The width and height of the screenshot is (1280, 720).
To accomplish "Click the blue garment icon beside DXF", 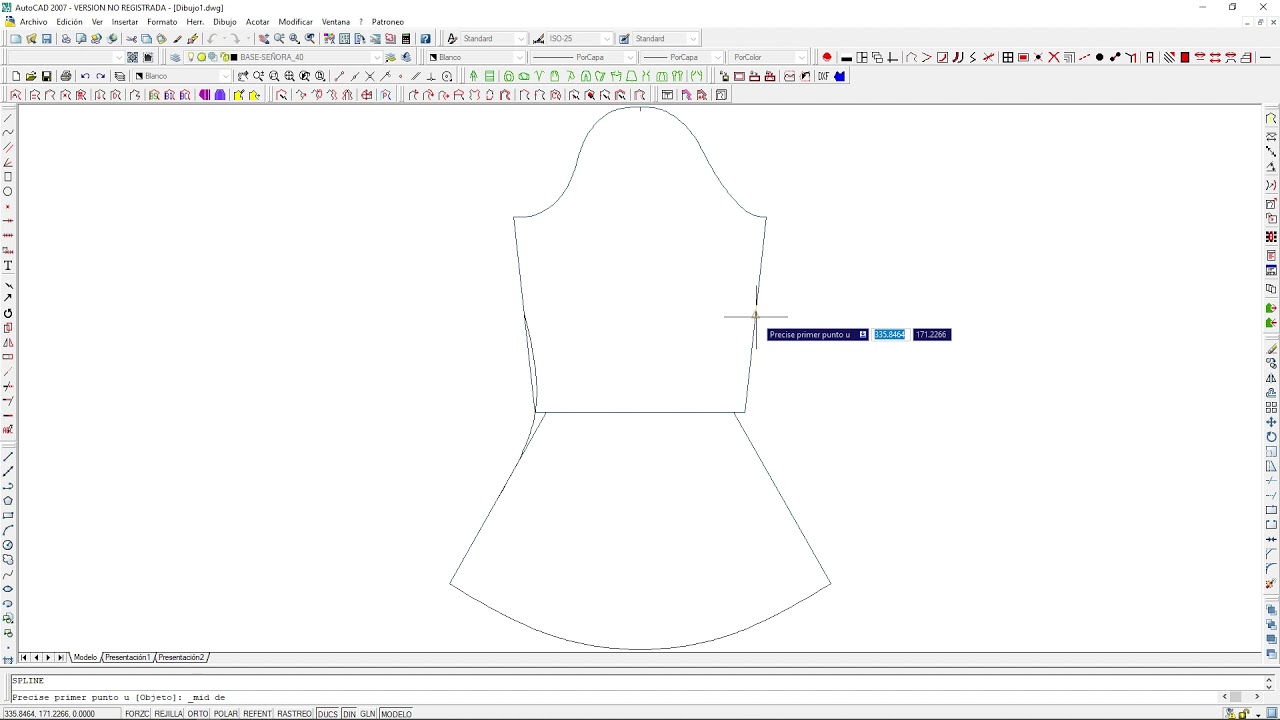I will coord(839,76).
